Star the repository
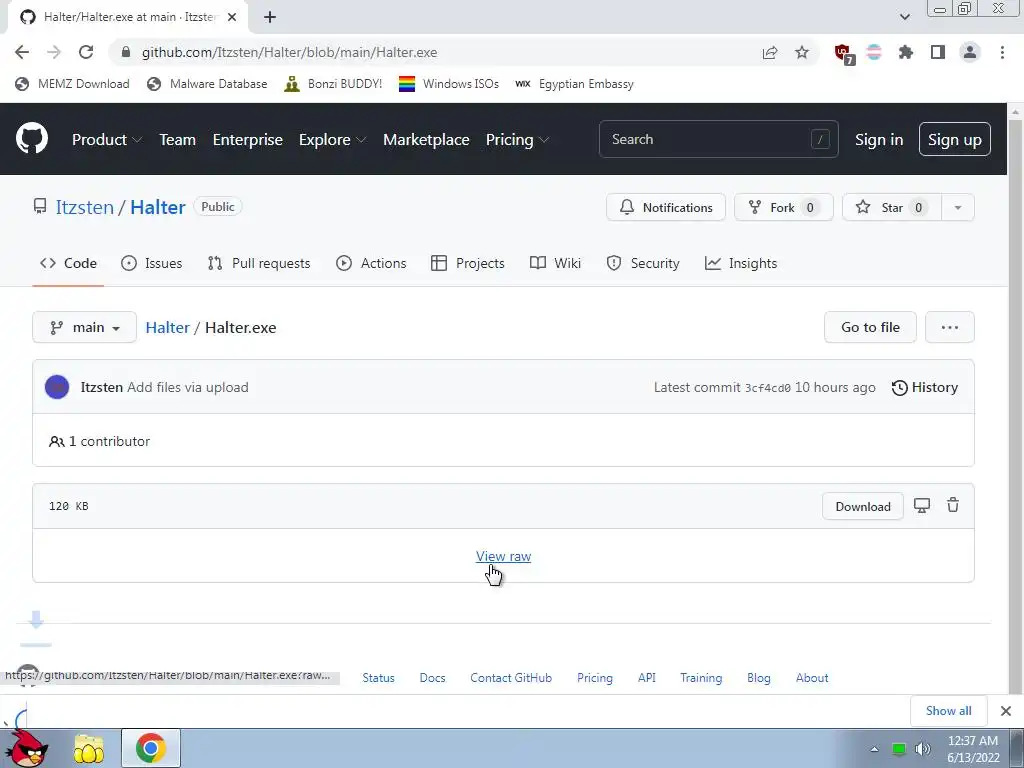Image resolution: width=1024 pixels, height=768 pixels. [891, 207]
